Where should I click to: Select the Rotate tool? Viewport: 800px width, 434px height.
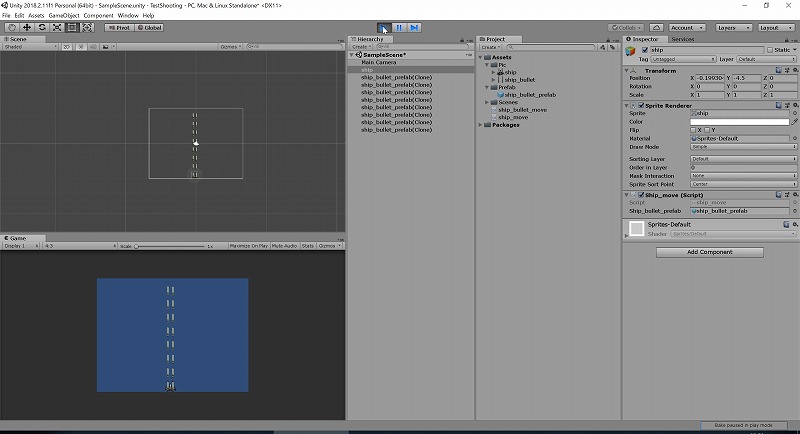[x=42, y=28]
